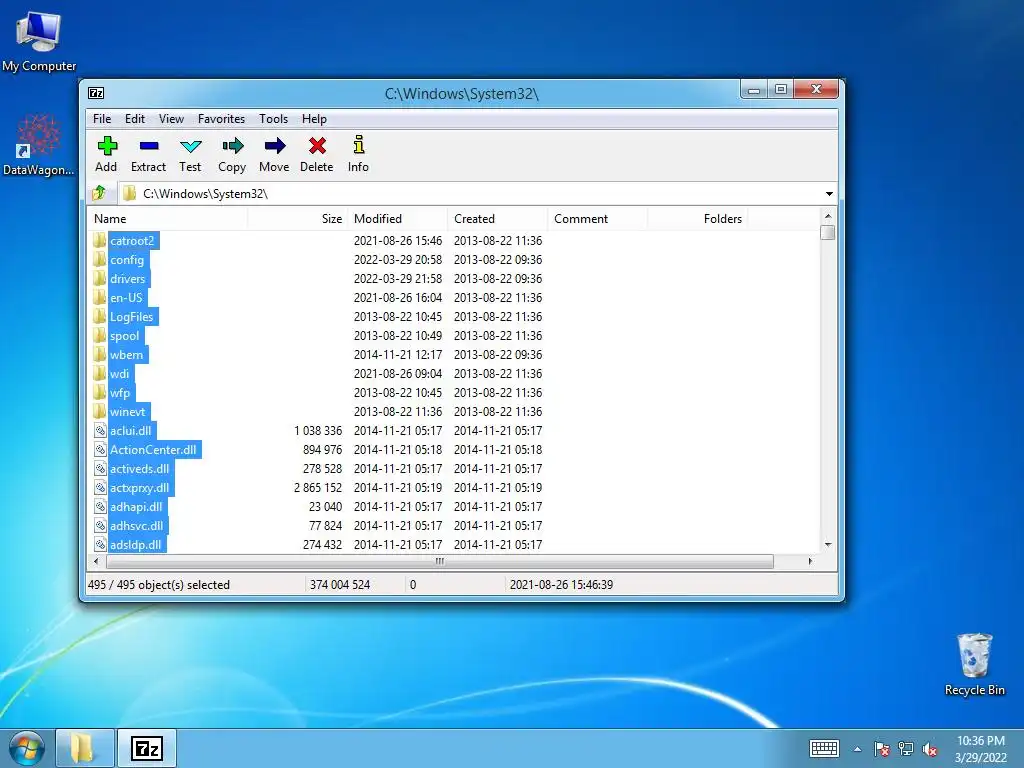Click horizontal scrollbar left arrow
This screenshot has height=768, width=1024.
96,561
